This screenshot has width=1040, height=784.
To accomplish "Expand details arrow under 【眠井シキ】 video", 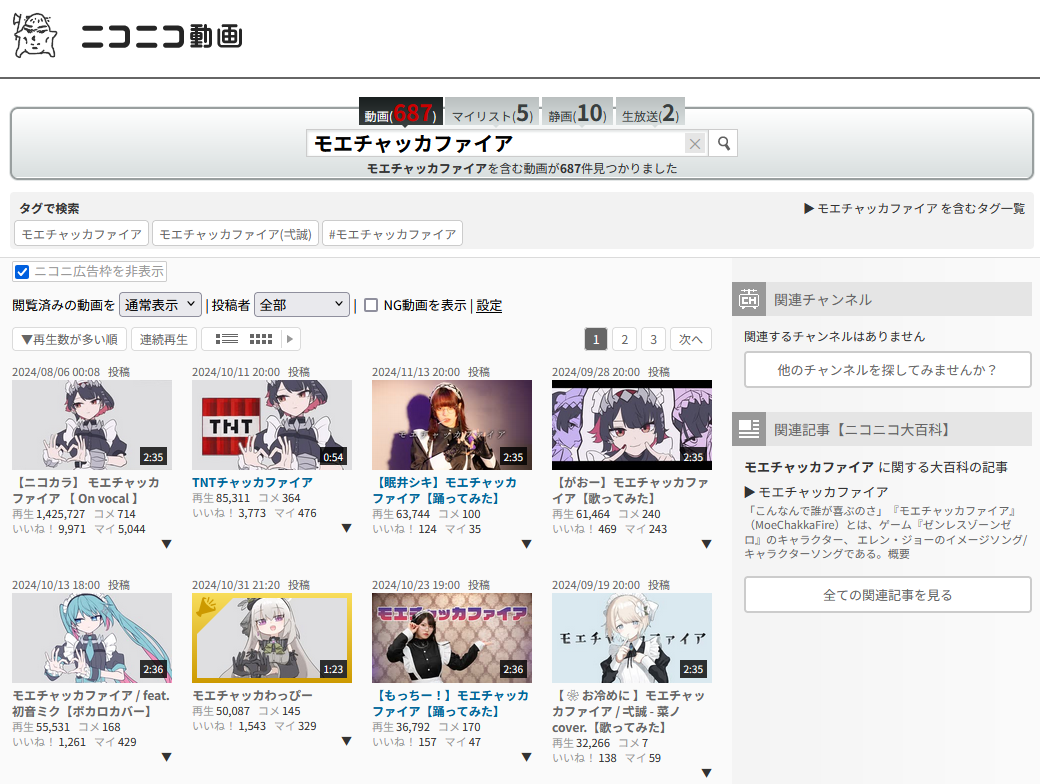I will [x=527, y=545].
